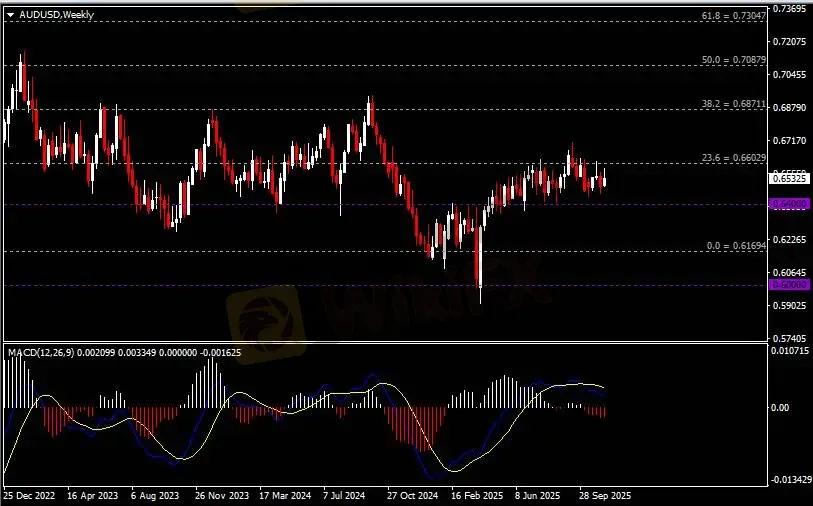The image size is (813, 506).
Task: Click the 0.73695 top price scale value
Action: (x=790, y=9)
